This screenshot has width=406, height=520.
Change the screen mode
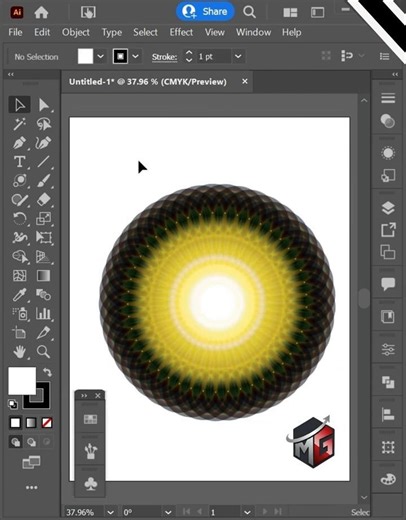31,462
